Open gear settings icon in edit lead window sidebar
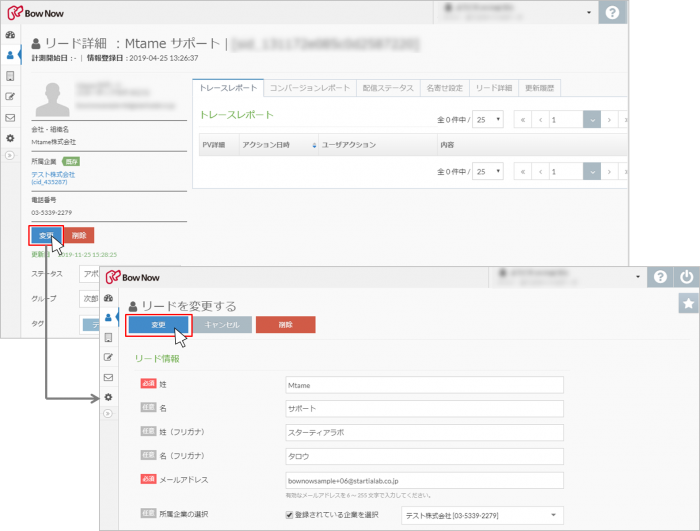The width and height of the screenshot is (700, 531). point(108,397)
